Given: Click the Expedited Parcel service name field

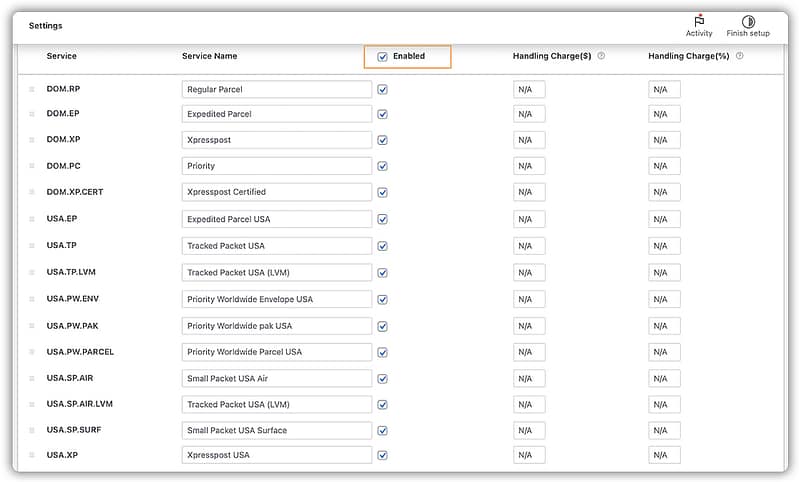Looking at the screenshot, I should 277,114.
